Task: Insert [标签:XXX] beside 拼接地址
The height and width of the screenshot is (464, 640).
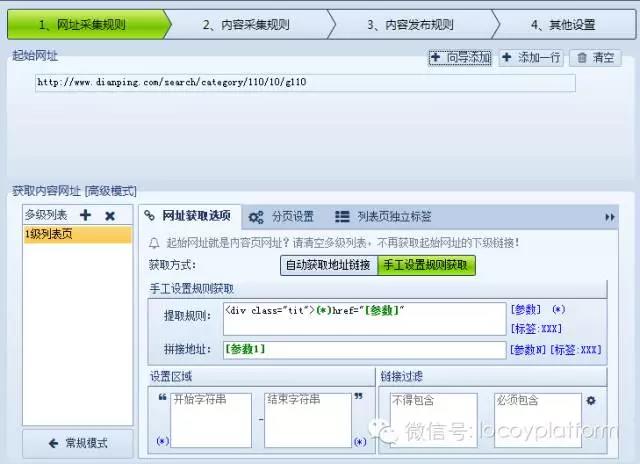Action: click(576, 350)
